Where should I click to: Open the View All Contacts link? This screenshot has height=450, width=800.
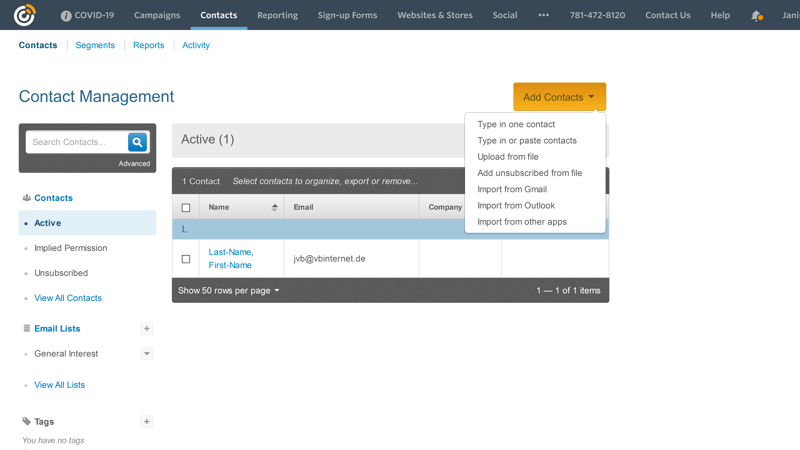68,298
